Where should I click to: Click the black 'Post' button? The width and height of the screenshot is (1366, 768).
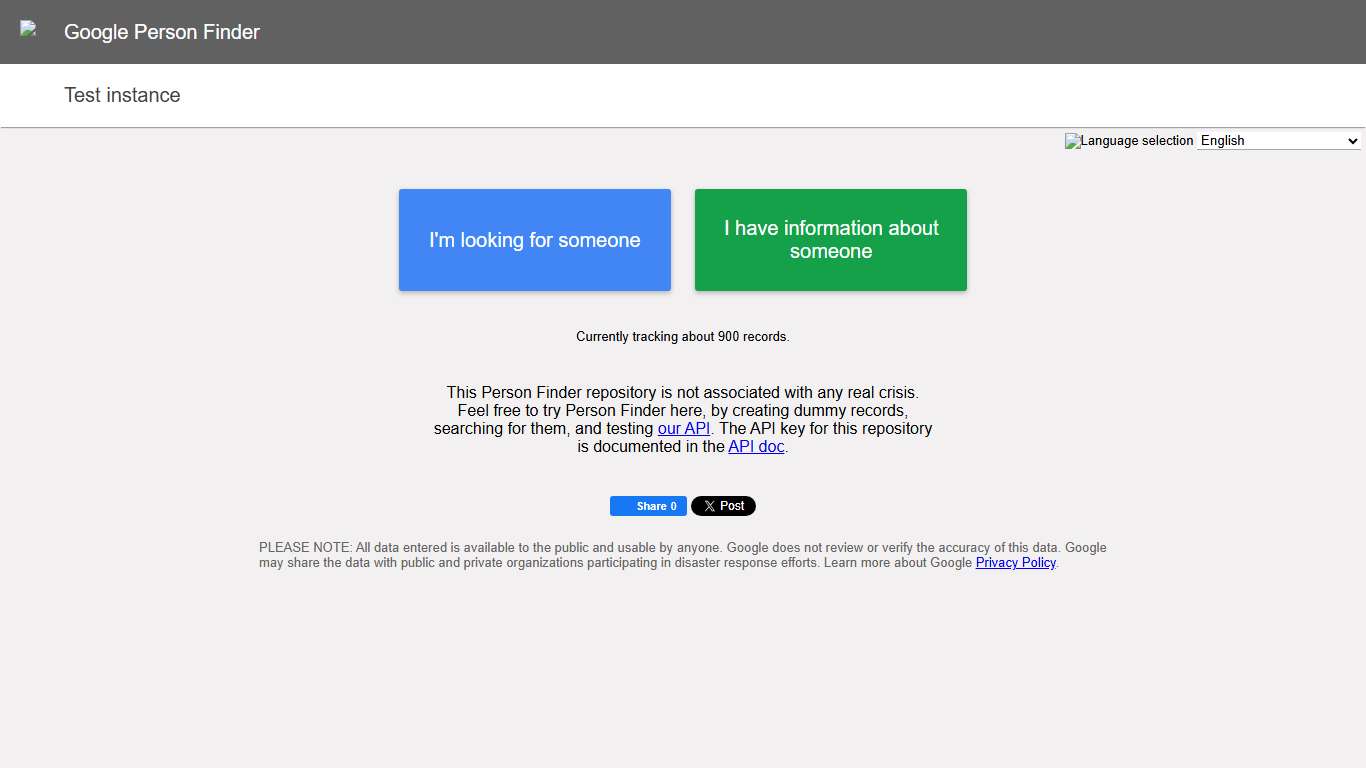pyautogui.click(x=723, y=505)
